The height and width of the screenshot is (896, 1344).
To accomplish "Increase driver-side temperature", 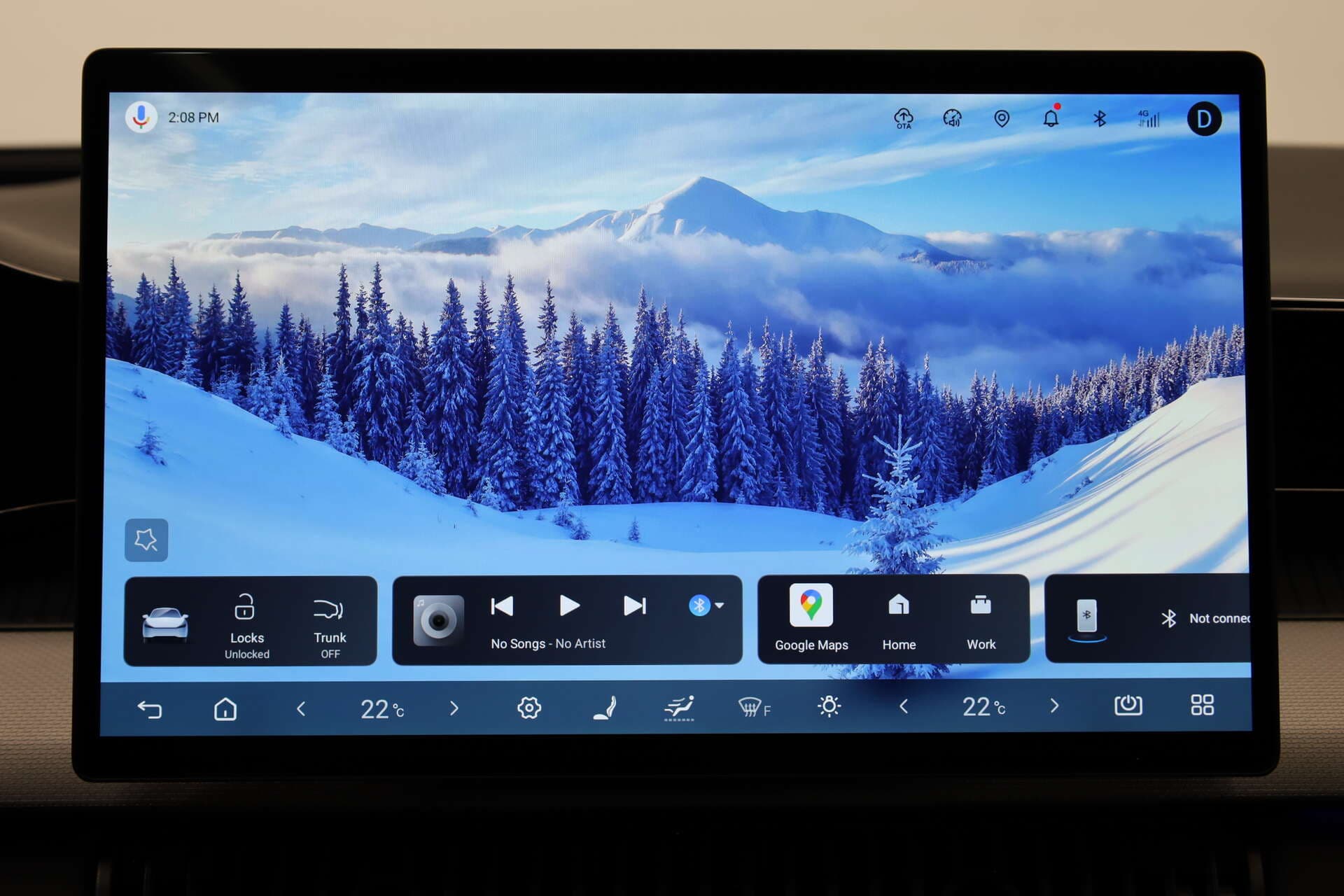I will [x=454, y=708].
